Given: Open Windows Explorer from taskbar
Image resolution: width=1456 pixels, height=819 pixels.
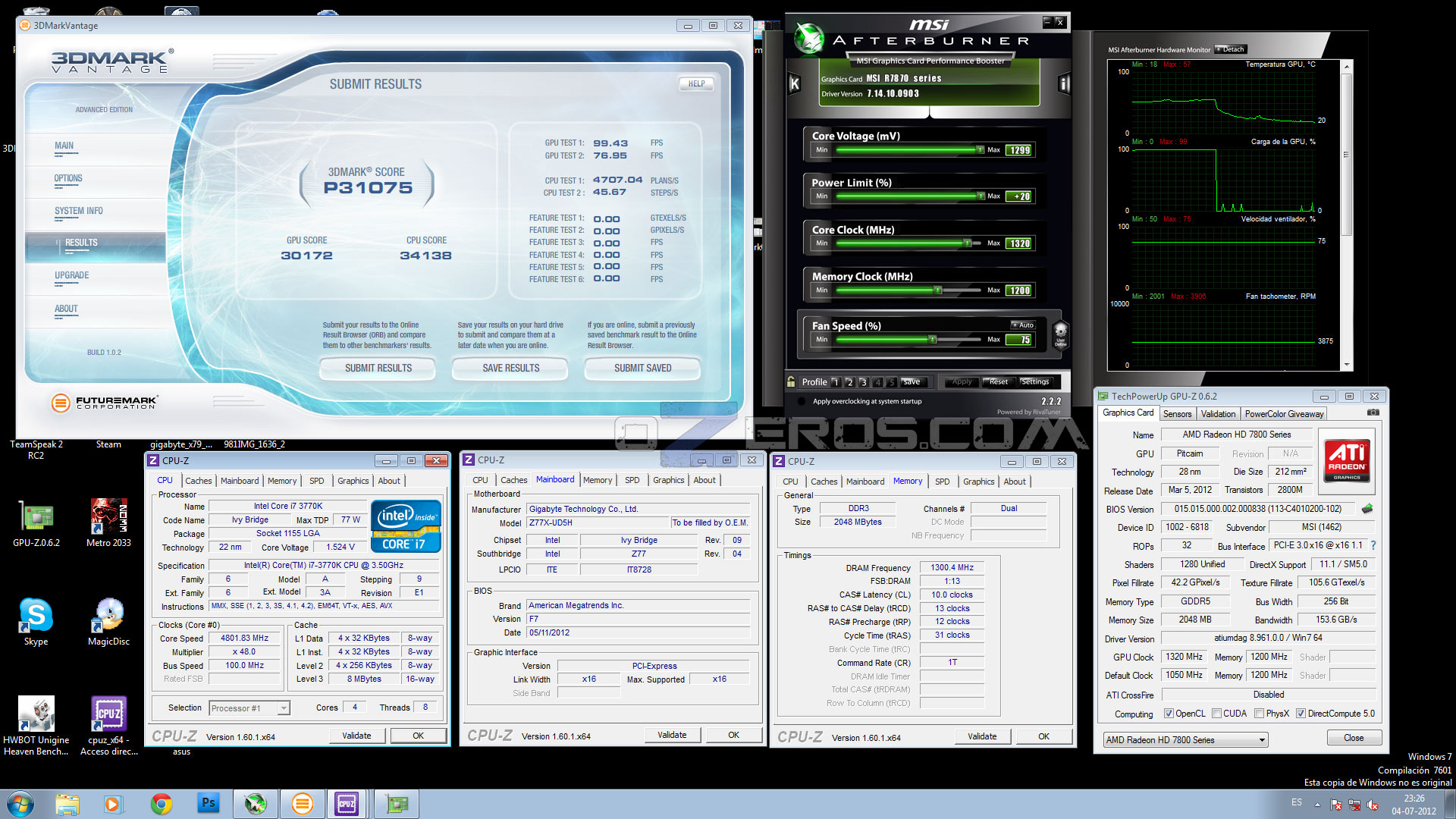Looking at the screenshot, I should pos(67,804).
